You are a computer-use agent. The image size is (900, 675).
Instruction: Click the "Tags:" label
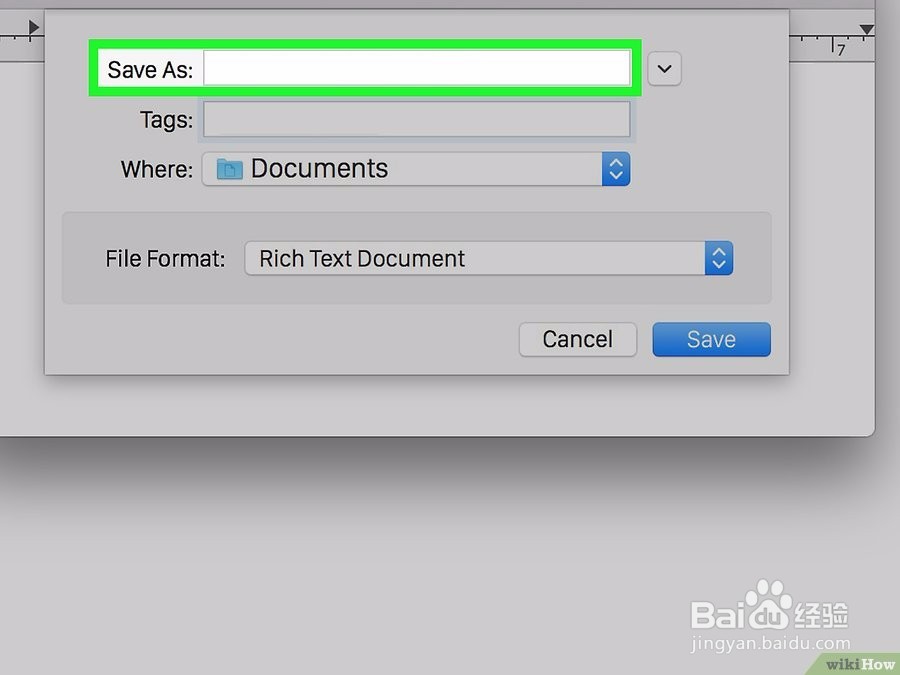[166, 121]
